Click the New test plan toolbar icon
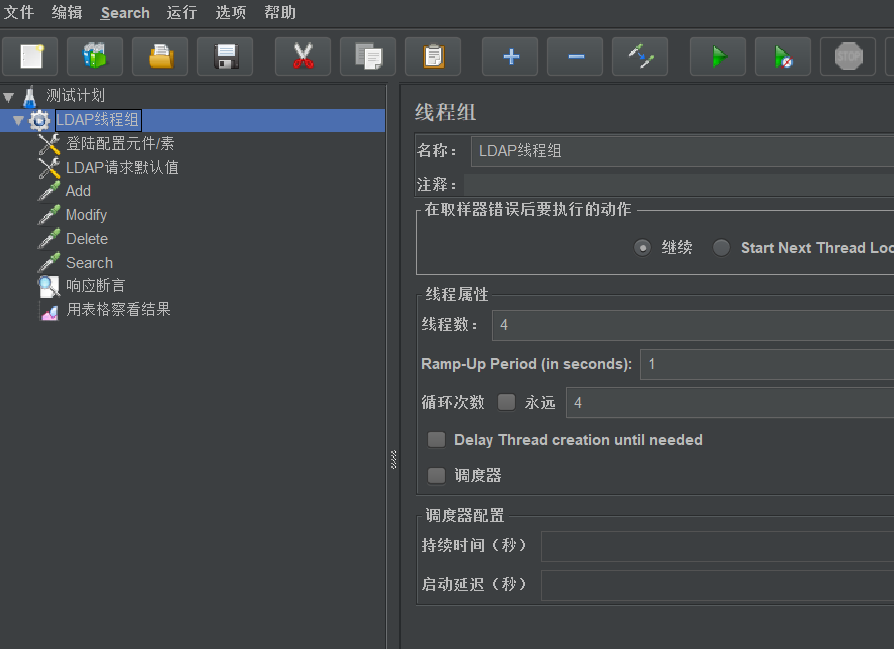The image size is (894, 649). click(30, 56)
